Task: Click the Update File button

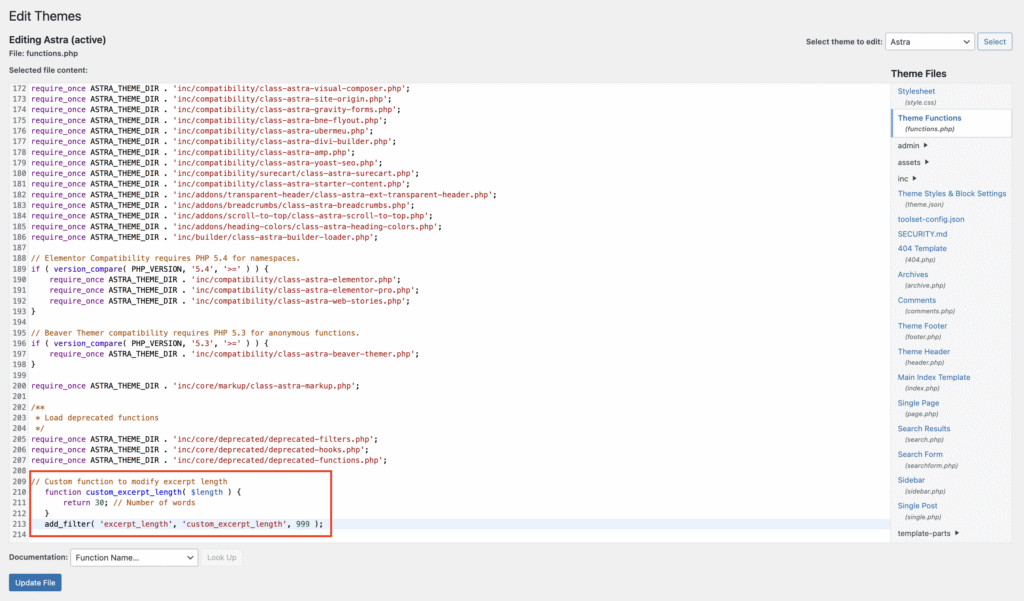Action: click(34, 582)
